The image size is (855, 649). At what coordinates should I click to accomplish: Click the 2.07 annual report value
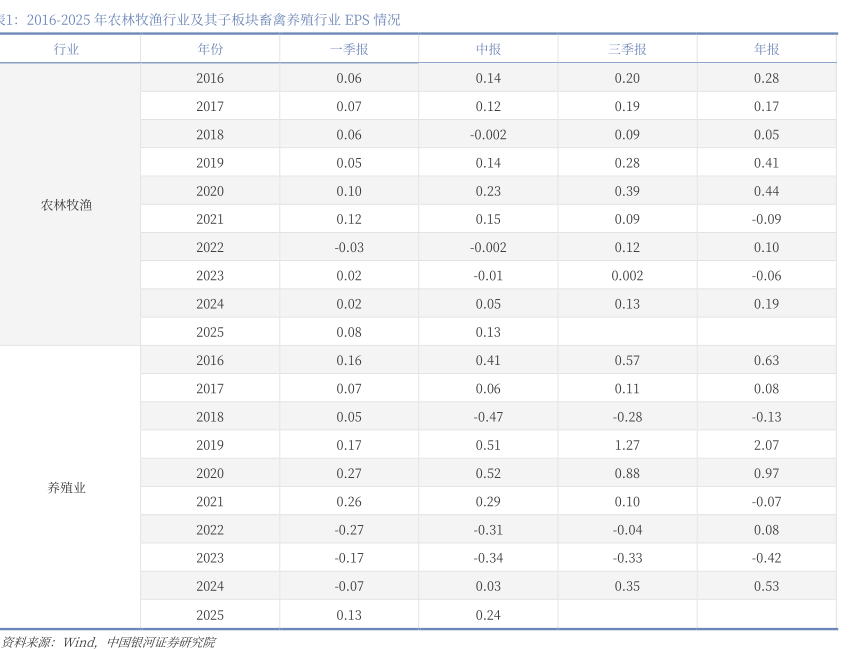(767, 445)
